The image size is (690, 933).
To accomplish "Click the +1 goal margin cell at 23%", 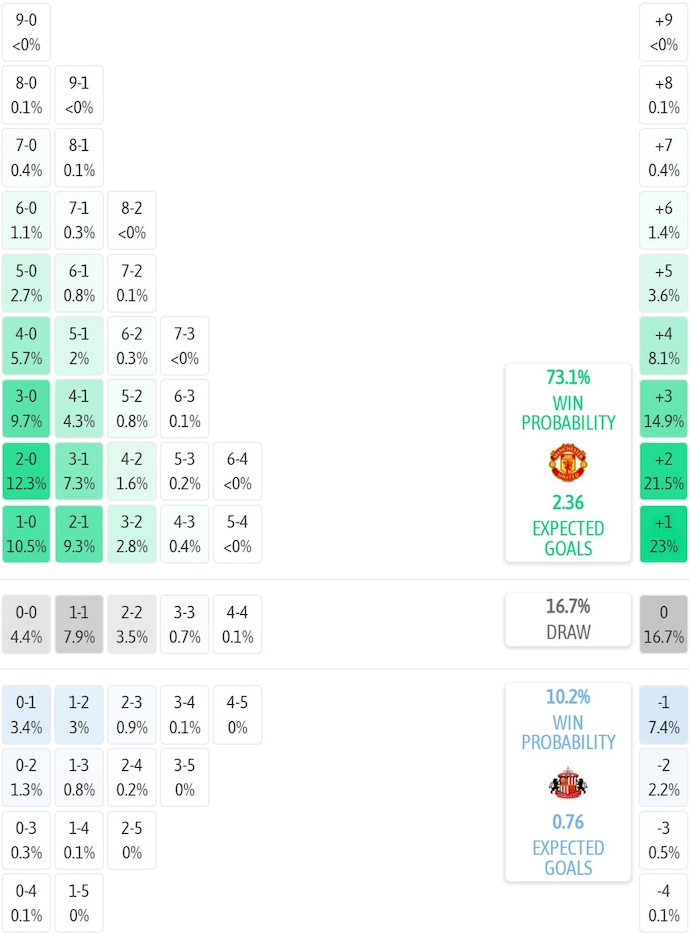I will (664, 534).
